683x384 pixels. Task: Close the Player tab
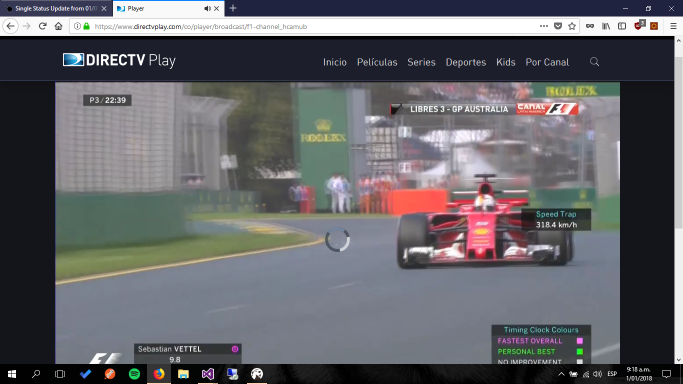click(216, 8)
